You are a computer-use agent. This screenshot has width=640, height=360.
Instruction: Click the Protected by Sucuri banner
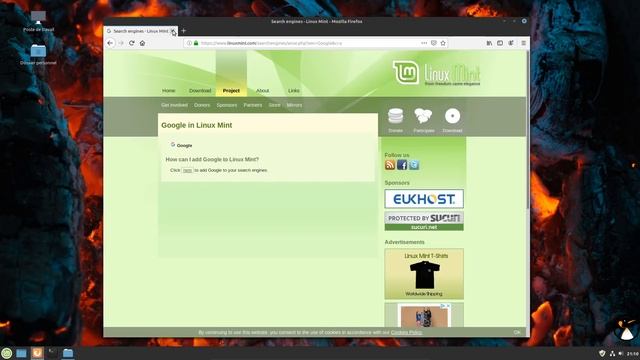424,221
